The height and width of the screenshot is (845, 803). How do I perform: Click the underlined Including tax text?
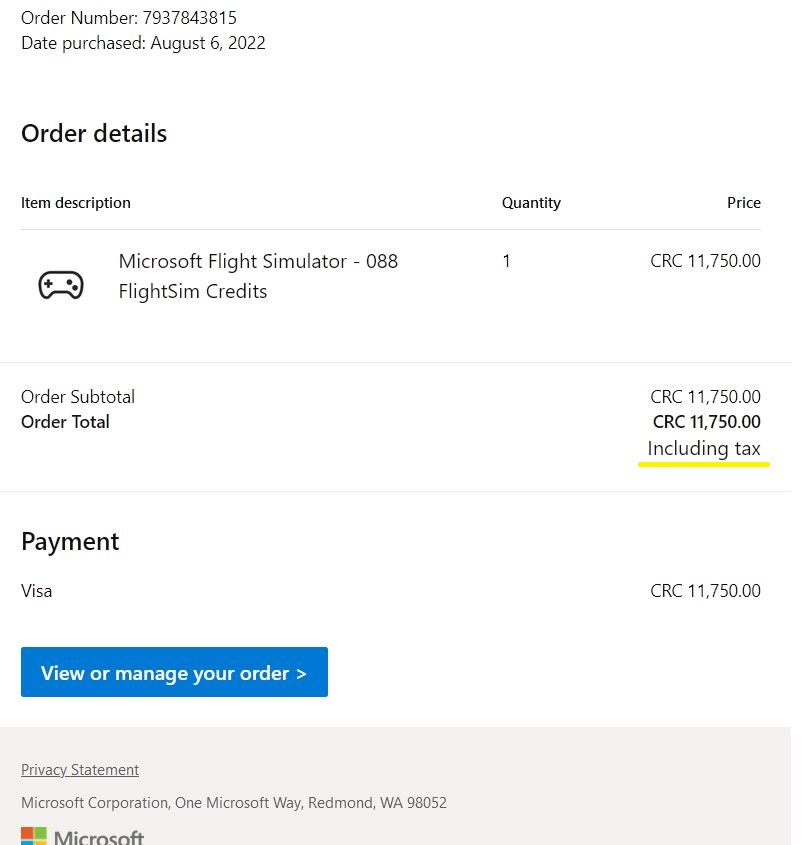click(x=704, y=448)
